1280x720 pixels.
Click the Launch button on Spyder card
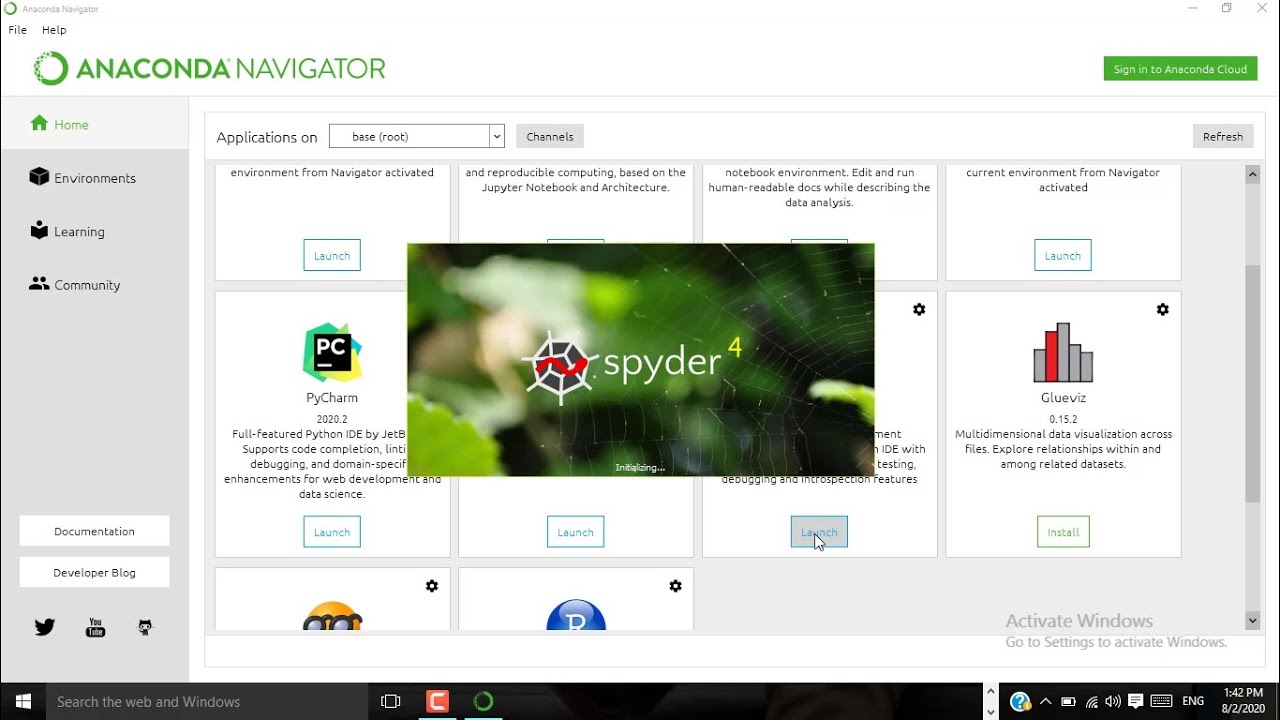tap(819, 532)
